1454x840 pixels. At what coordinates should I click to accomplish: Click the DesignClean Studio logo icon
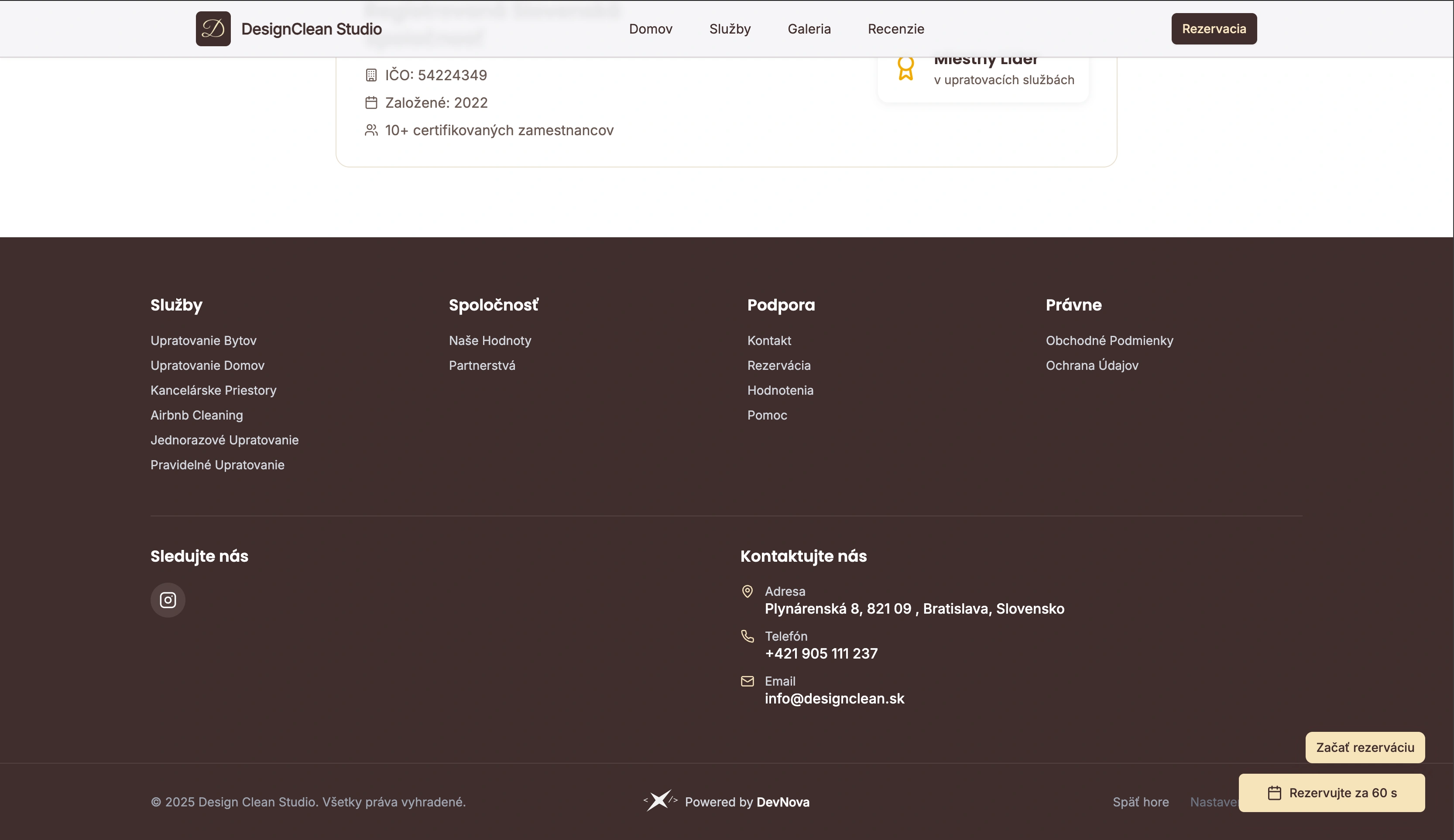[x=213, y=29]
